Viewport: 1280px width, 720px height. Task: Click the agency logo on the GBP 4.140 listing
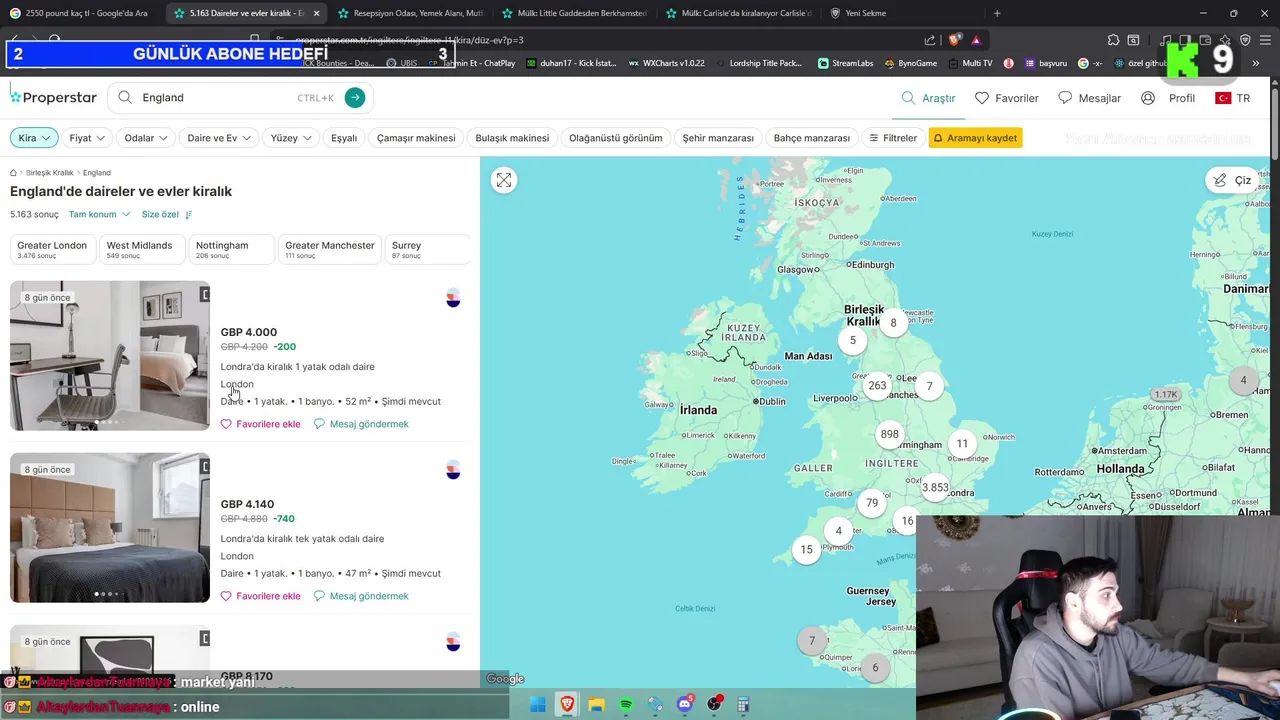click(453, 470)
